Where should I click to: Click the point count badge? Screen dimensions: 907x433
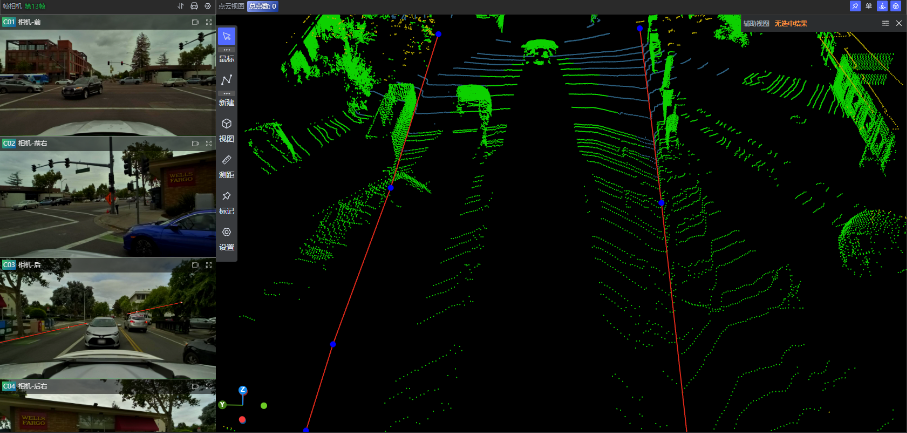263,6
